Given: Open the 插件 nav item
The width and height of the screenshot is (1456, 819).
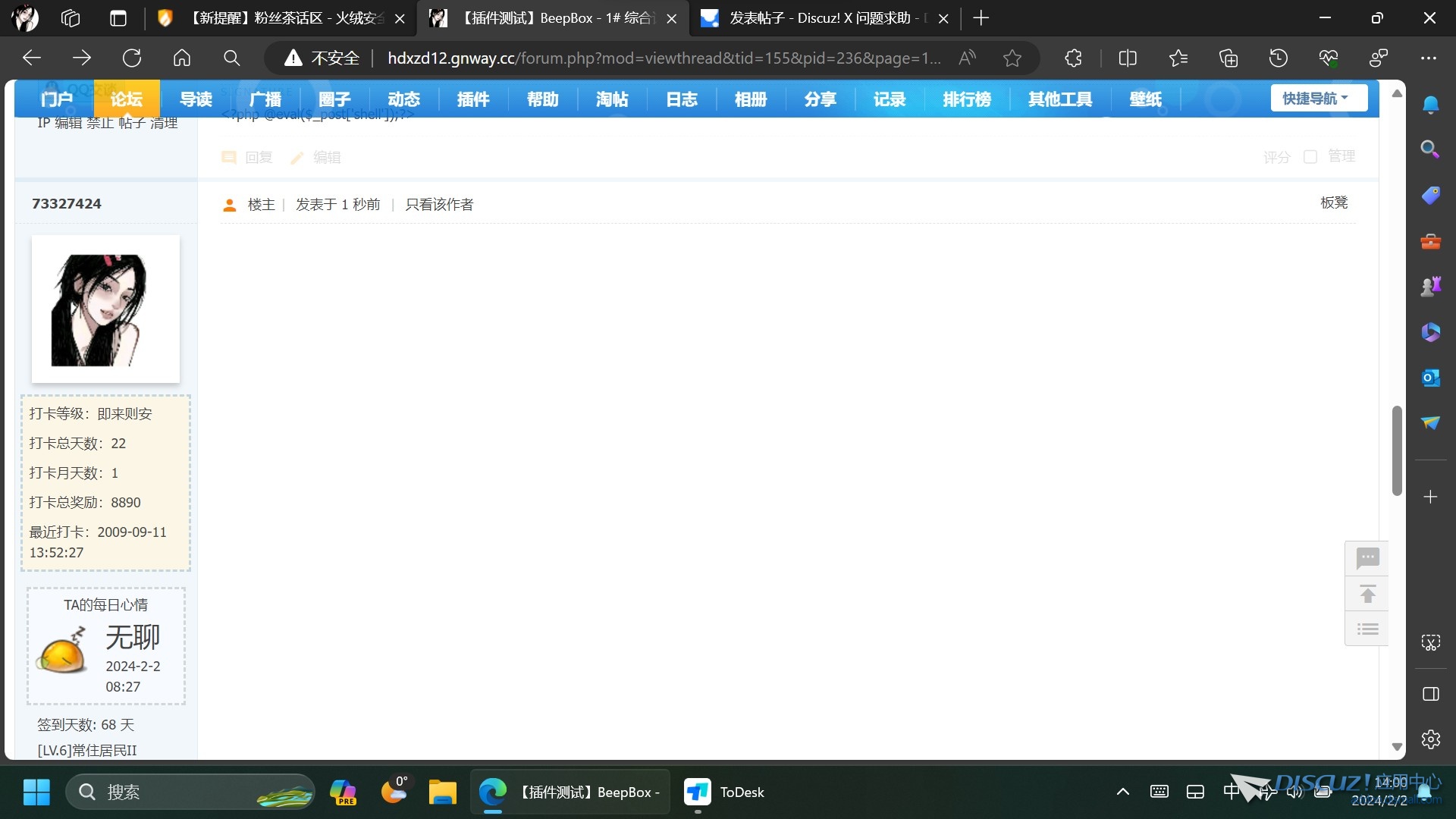Looking at the screenshot, I should tap(473, 99).
